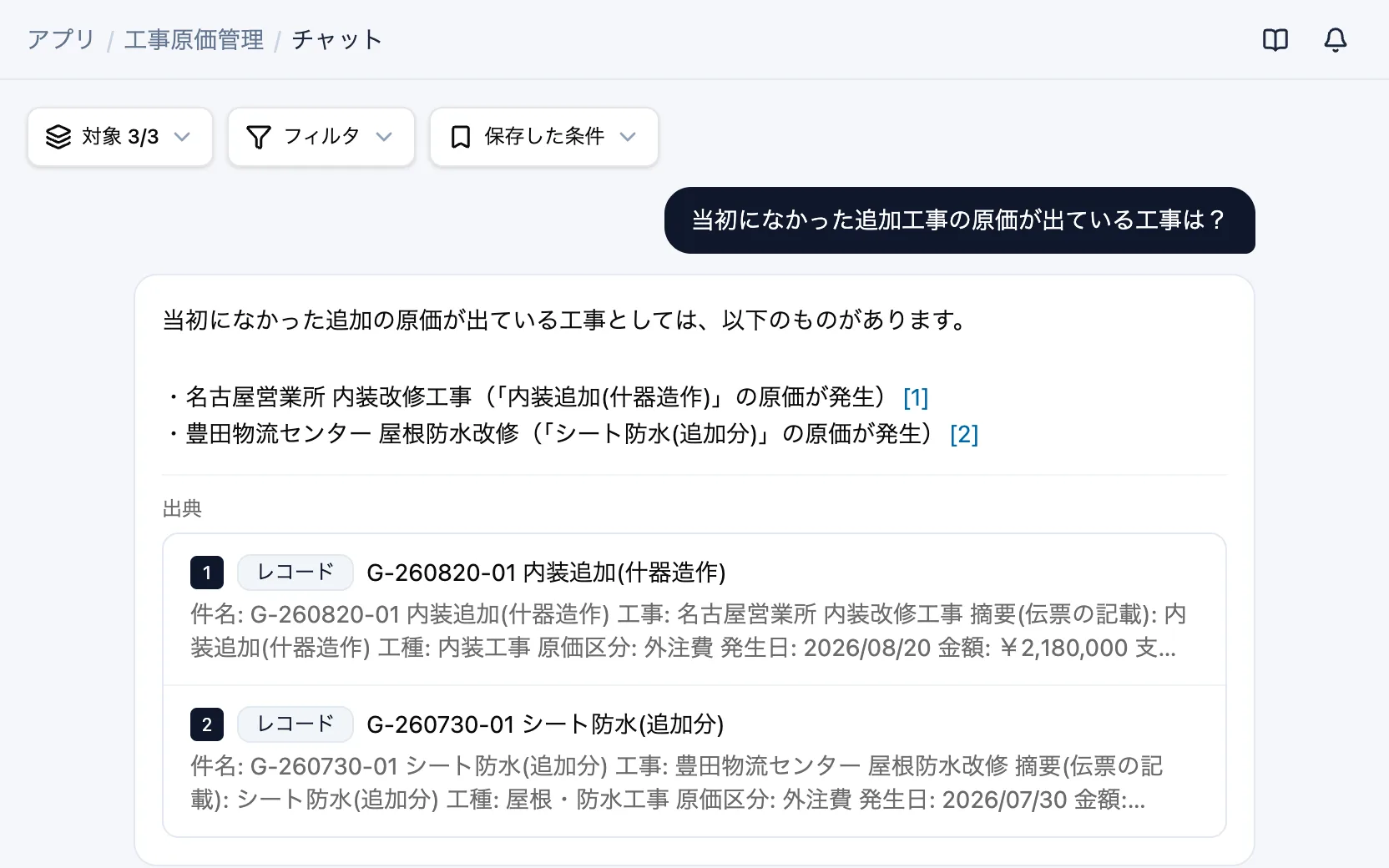The width and height of the screenshot is (1389, 868).
Task: Click the 名古屋営業所 内装改修工事 bullet line
Action: [546, 397]
